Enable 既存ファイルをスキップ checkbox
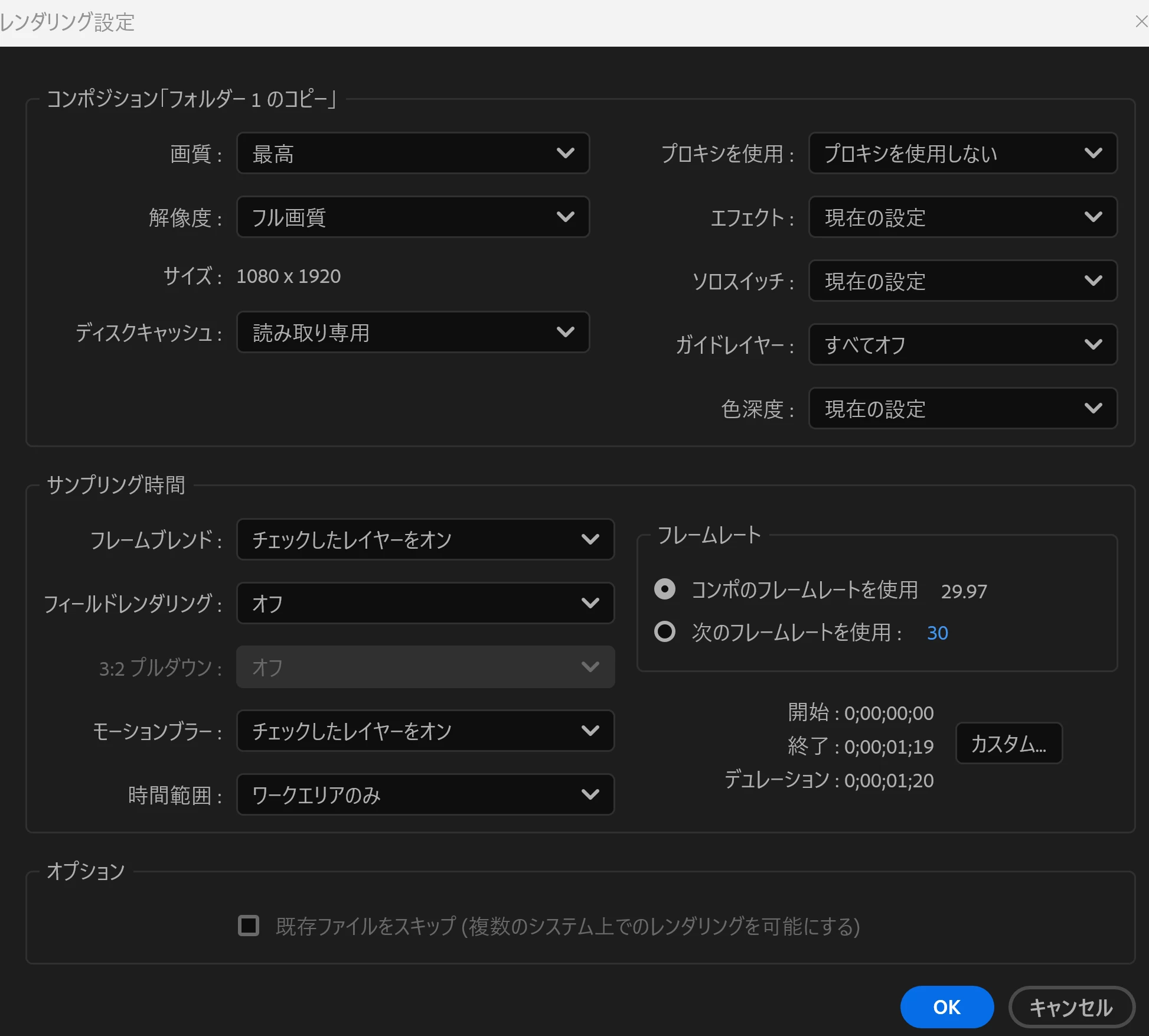 pyautogui.click(x=249, y=926)
